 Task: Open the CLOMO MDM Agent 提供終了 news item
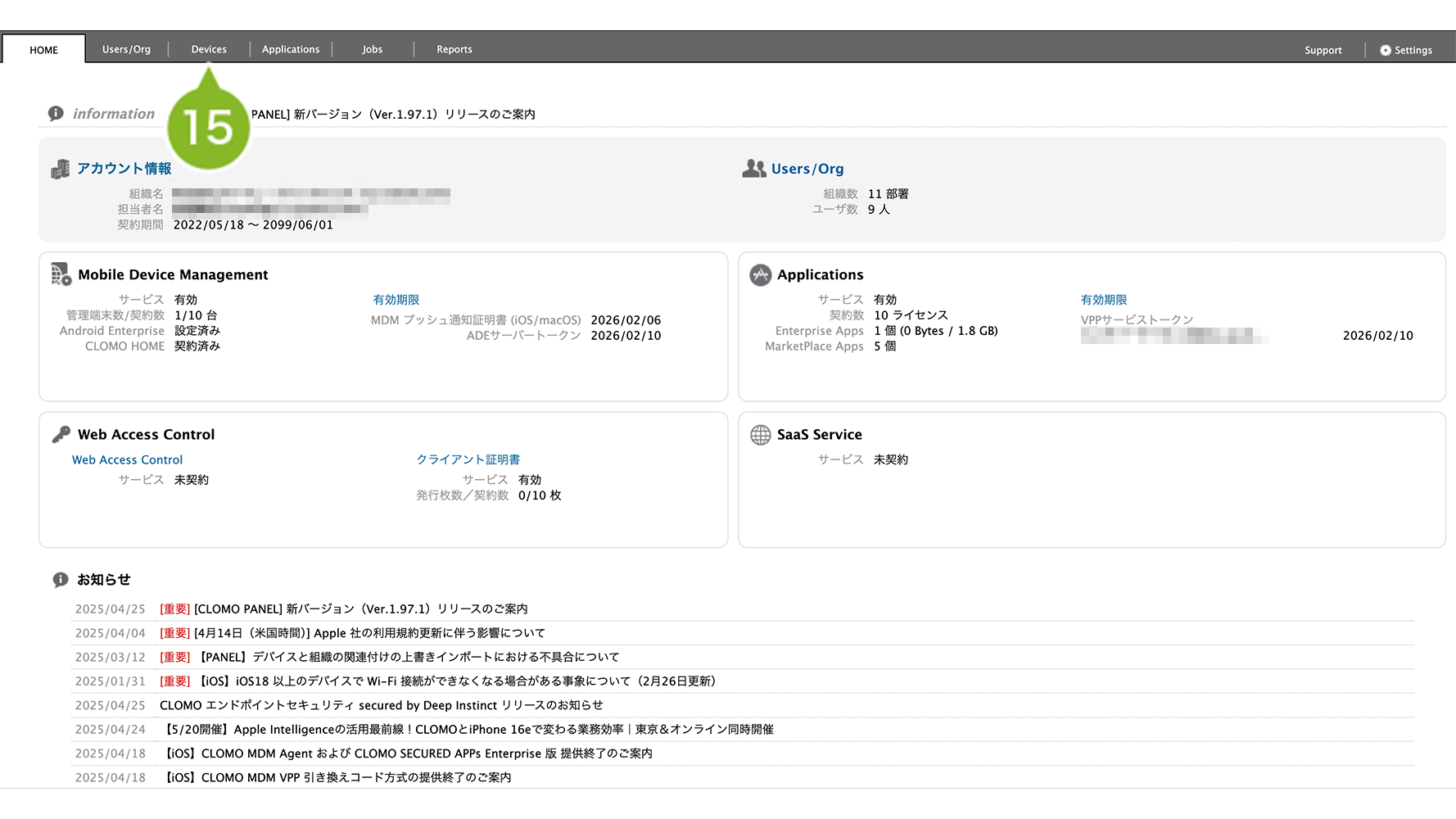pyautogui.click(x=406, y=753)
